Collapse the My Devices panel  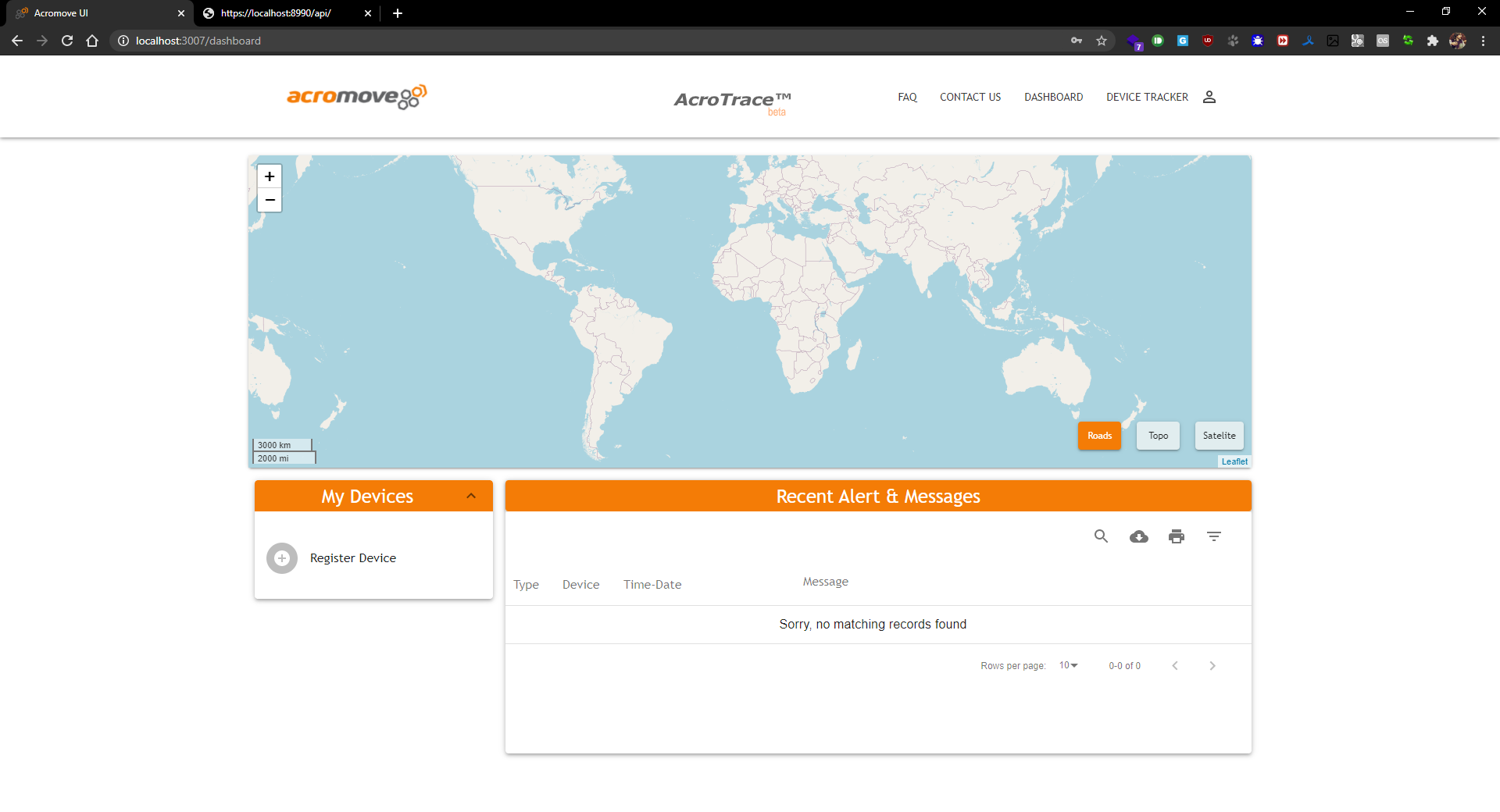click(x=471, y=497)
